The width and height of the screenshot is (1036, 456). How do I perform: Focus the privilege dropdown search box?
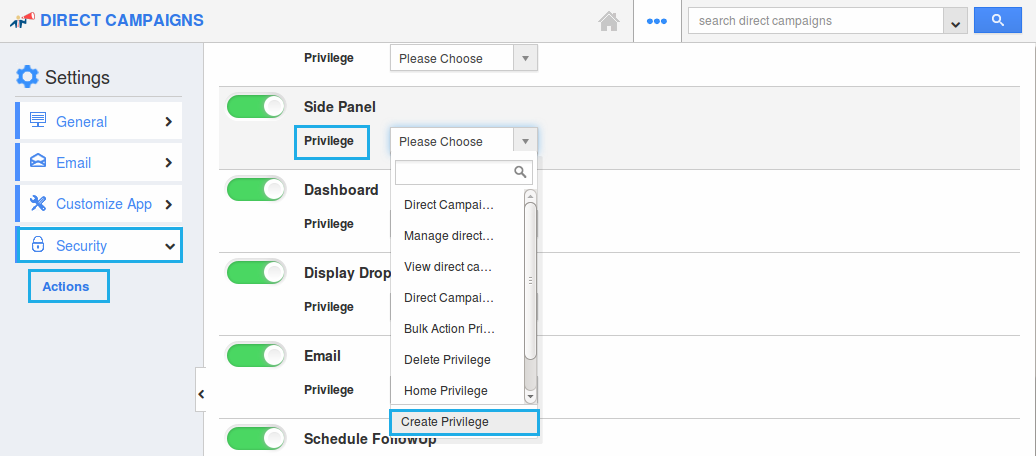point(464,172)
